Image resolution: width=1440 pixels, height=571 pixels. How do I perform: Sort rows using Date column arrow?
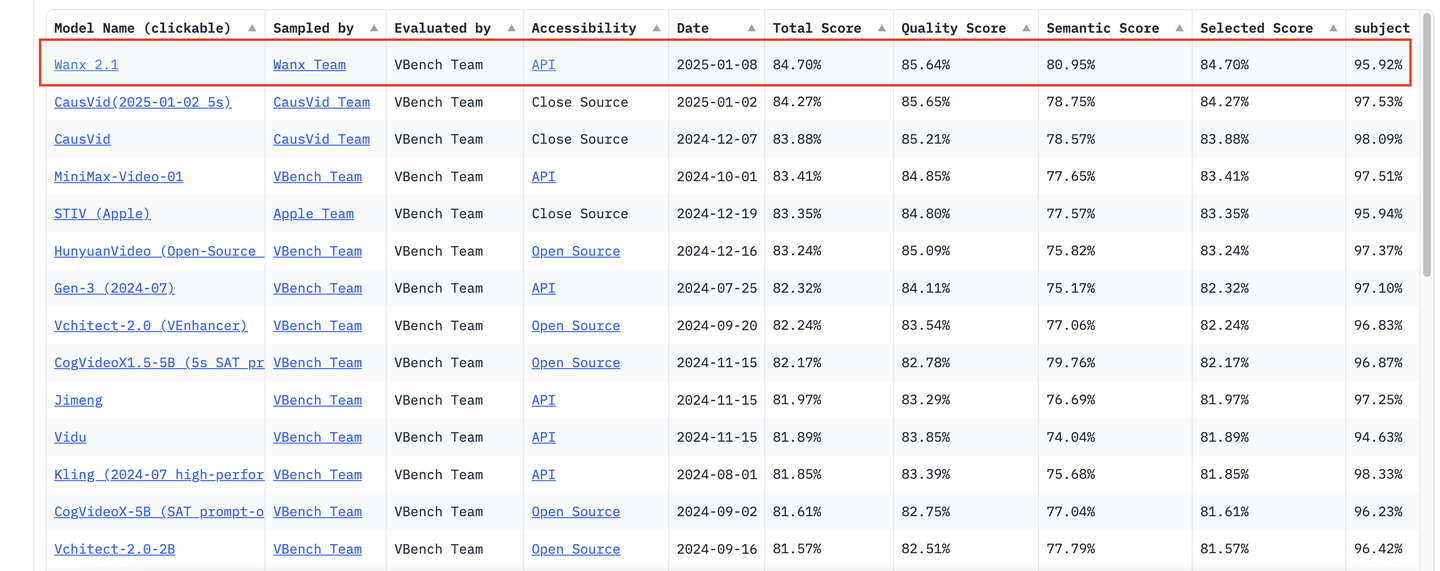pos(752,28)
